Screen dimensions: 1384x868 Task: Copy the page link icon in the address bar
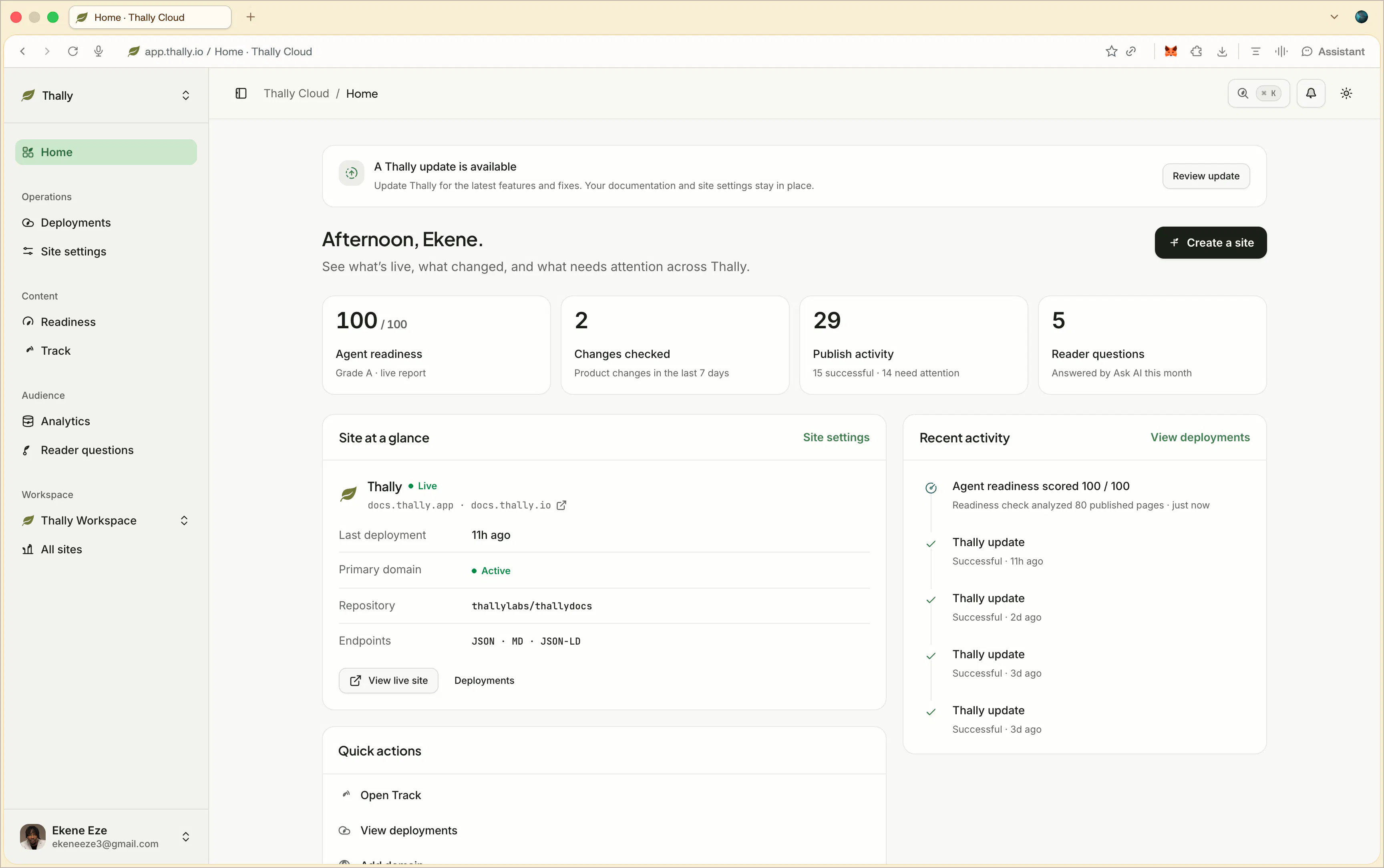1131,51
